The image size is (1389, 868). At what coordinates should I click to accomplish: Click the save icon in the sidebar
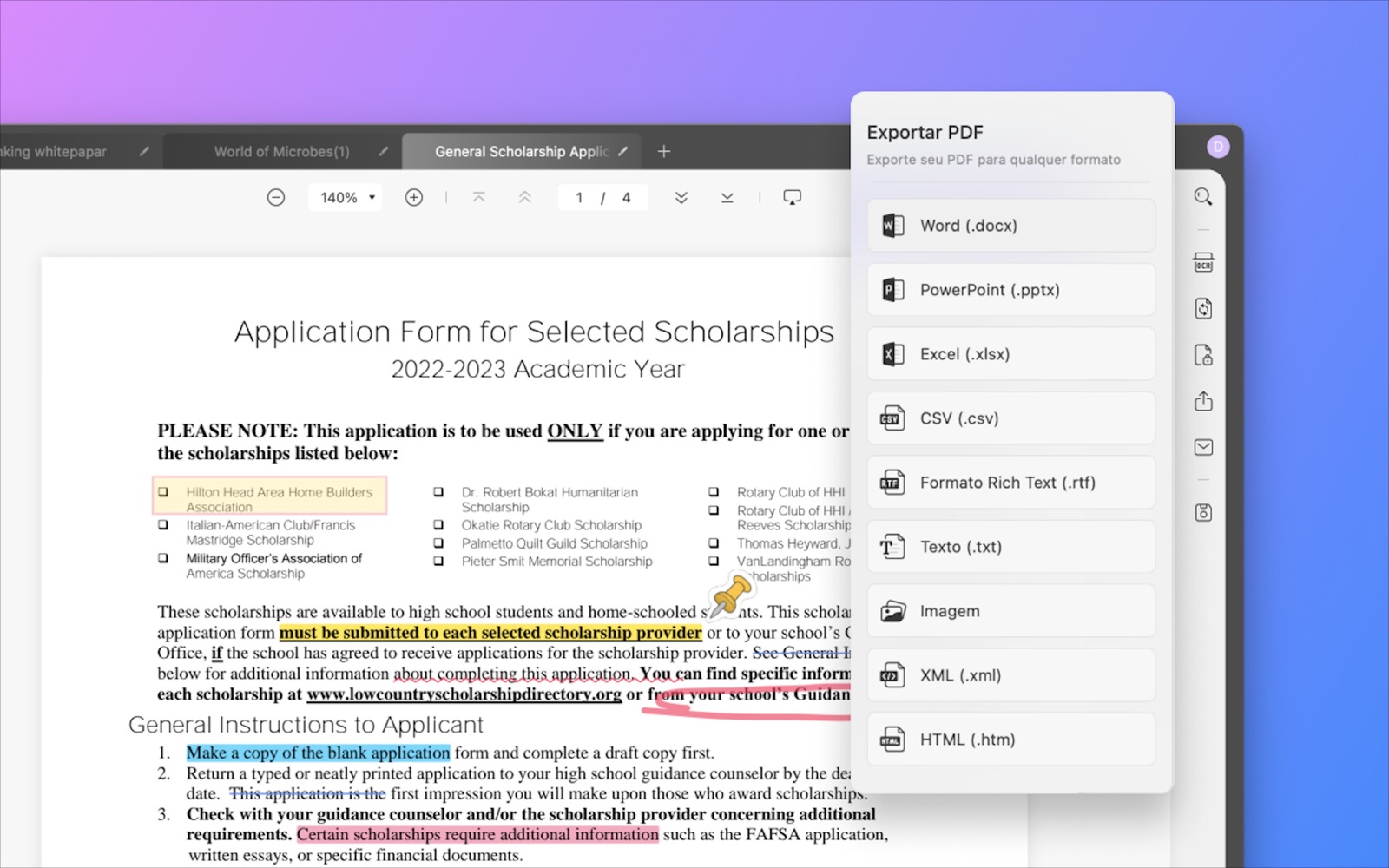tap(1203, 512)
